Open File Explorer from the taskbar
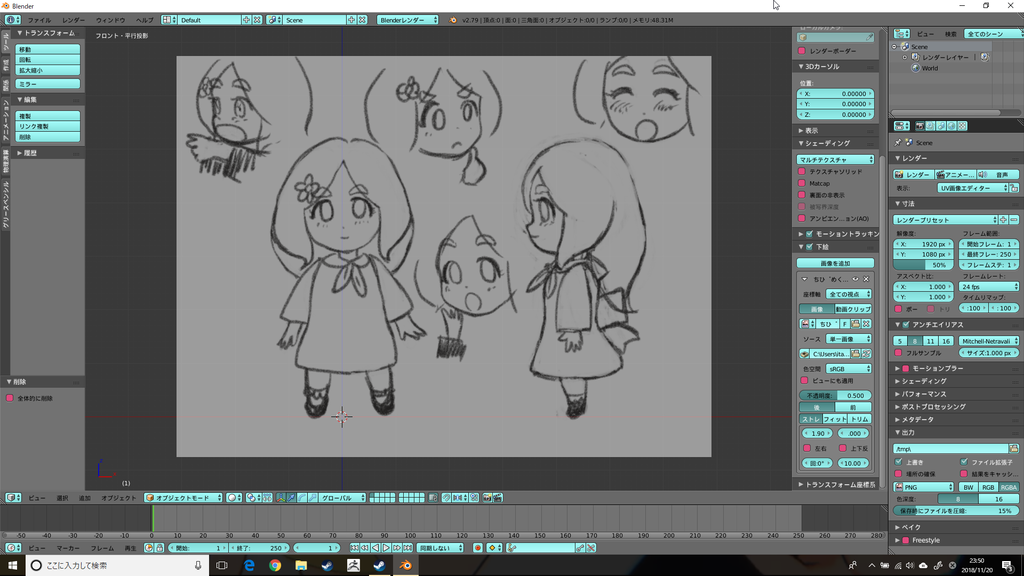This screenshot has width=1024, height=576. tap(301, 566)
